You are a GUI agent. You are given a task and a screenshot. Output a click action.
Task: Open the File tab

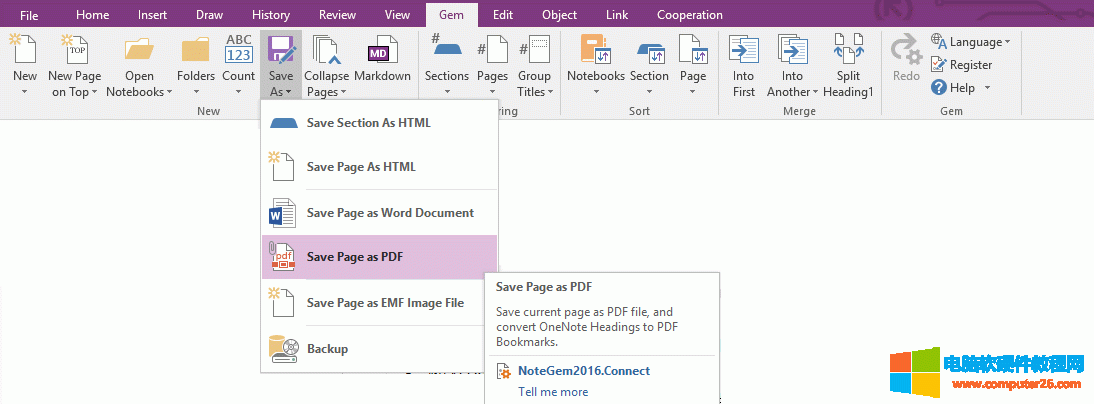(x=29, y=15)
